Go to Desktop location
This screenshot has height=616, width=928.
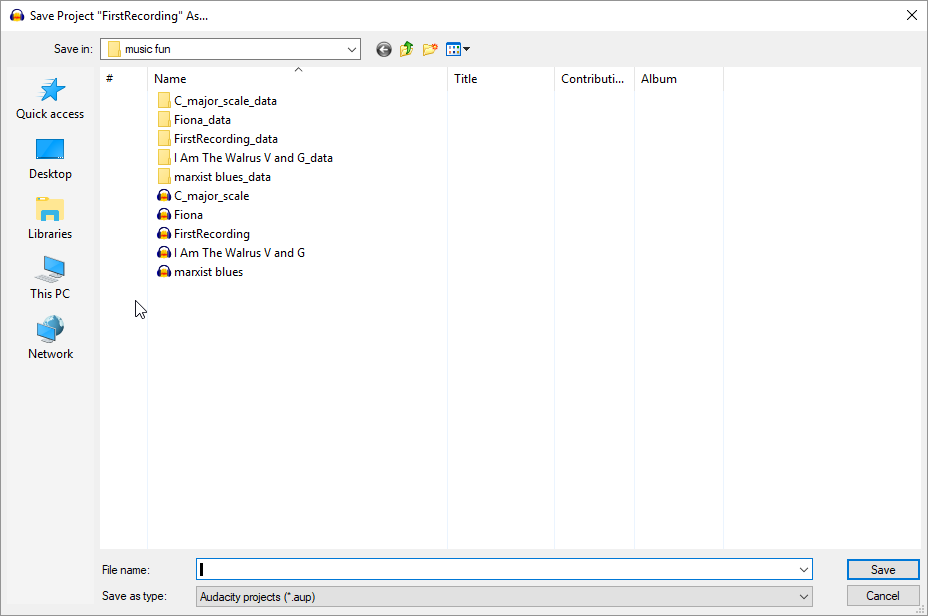(50, 159)
